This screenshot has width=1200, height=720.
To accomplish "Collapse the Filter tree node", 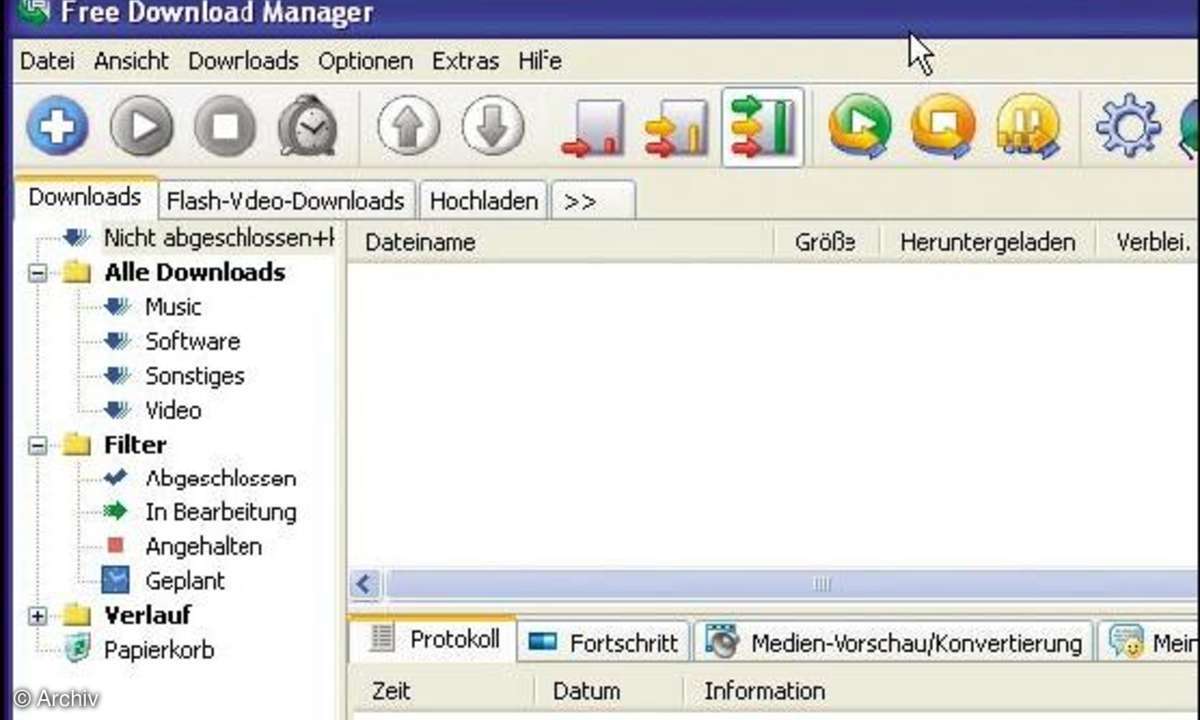I will coord(38,445).
